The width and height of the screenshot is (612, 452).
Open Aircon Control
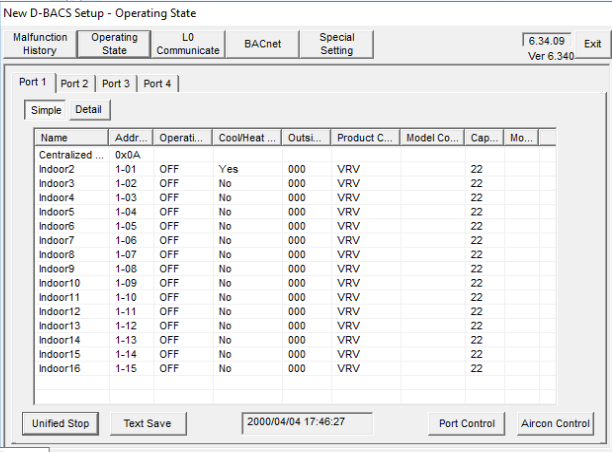[556, 423]
